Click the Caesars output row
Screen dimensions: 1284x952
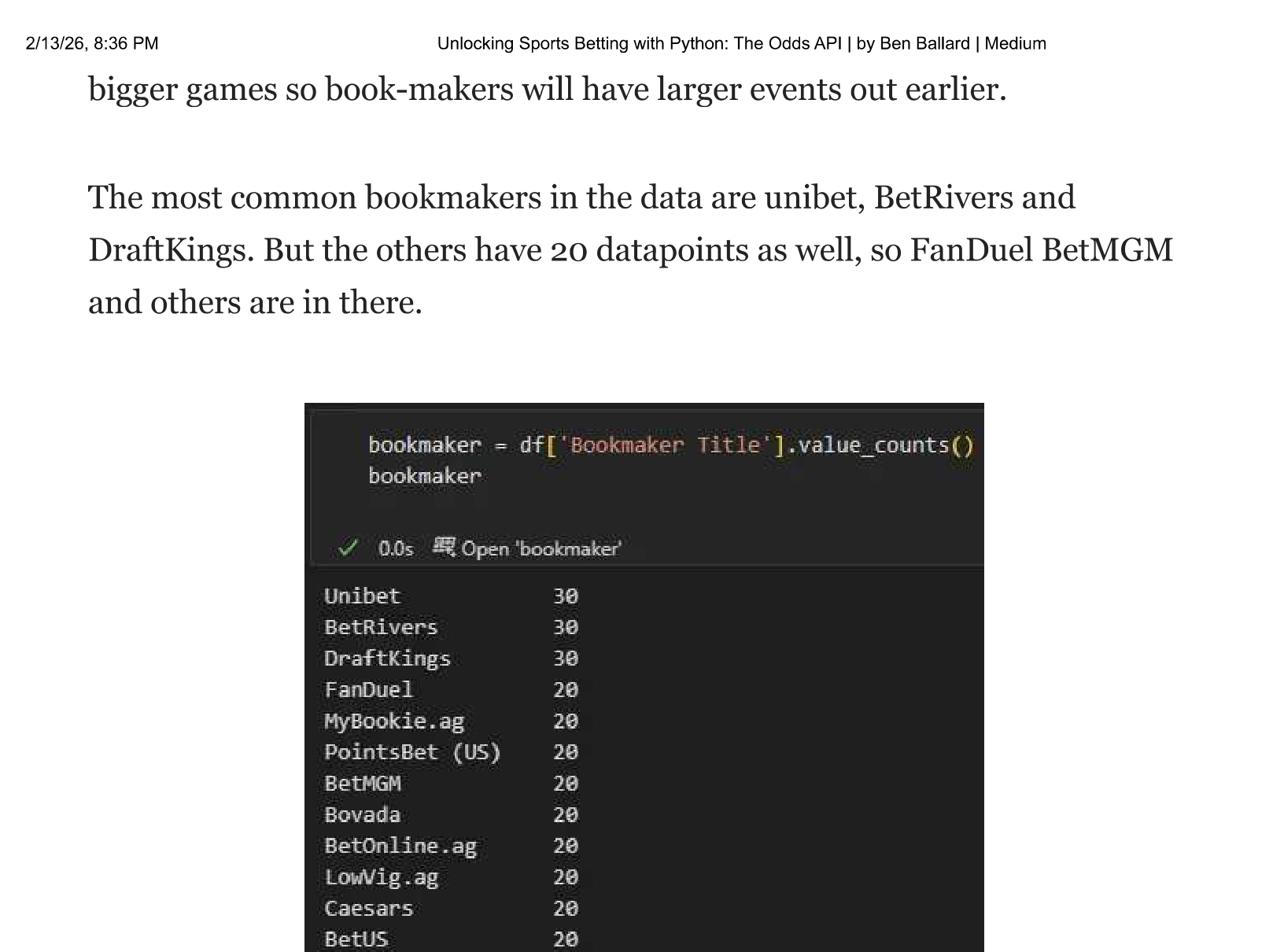tap(368, 908)
